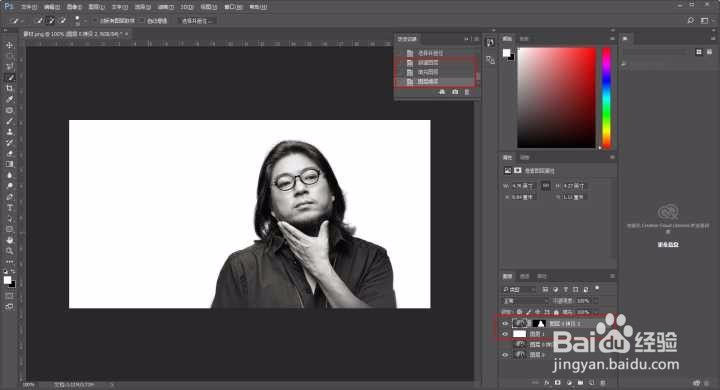Select the Zoom tool magnifier

[x=9, y=251]
